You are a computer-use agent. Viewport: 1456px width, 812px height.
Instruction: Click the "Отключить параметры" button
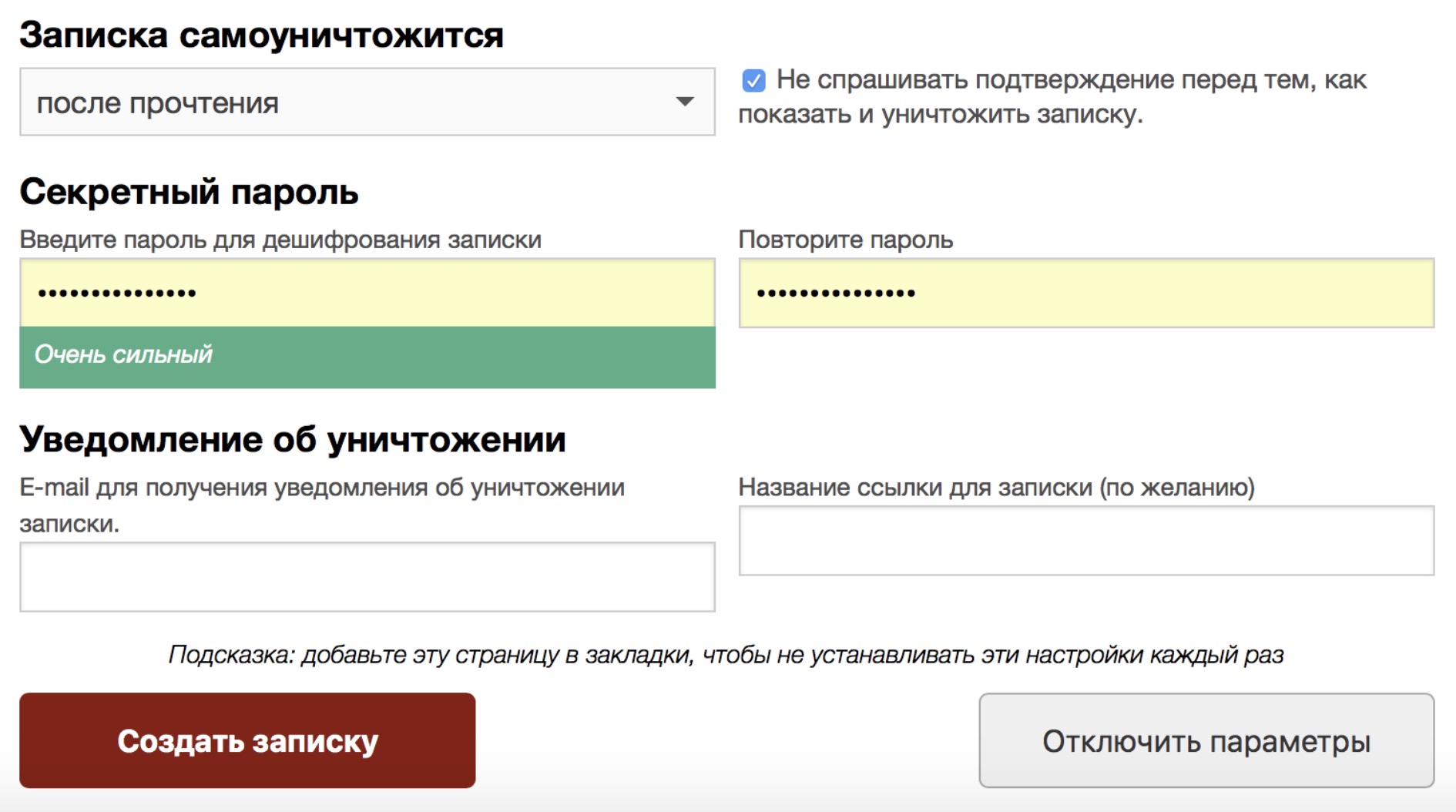(x=1206, y=740)
